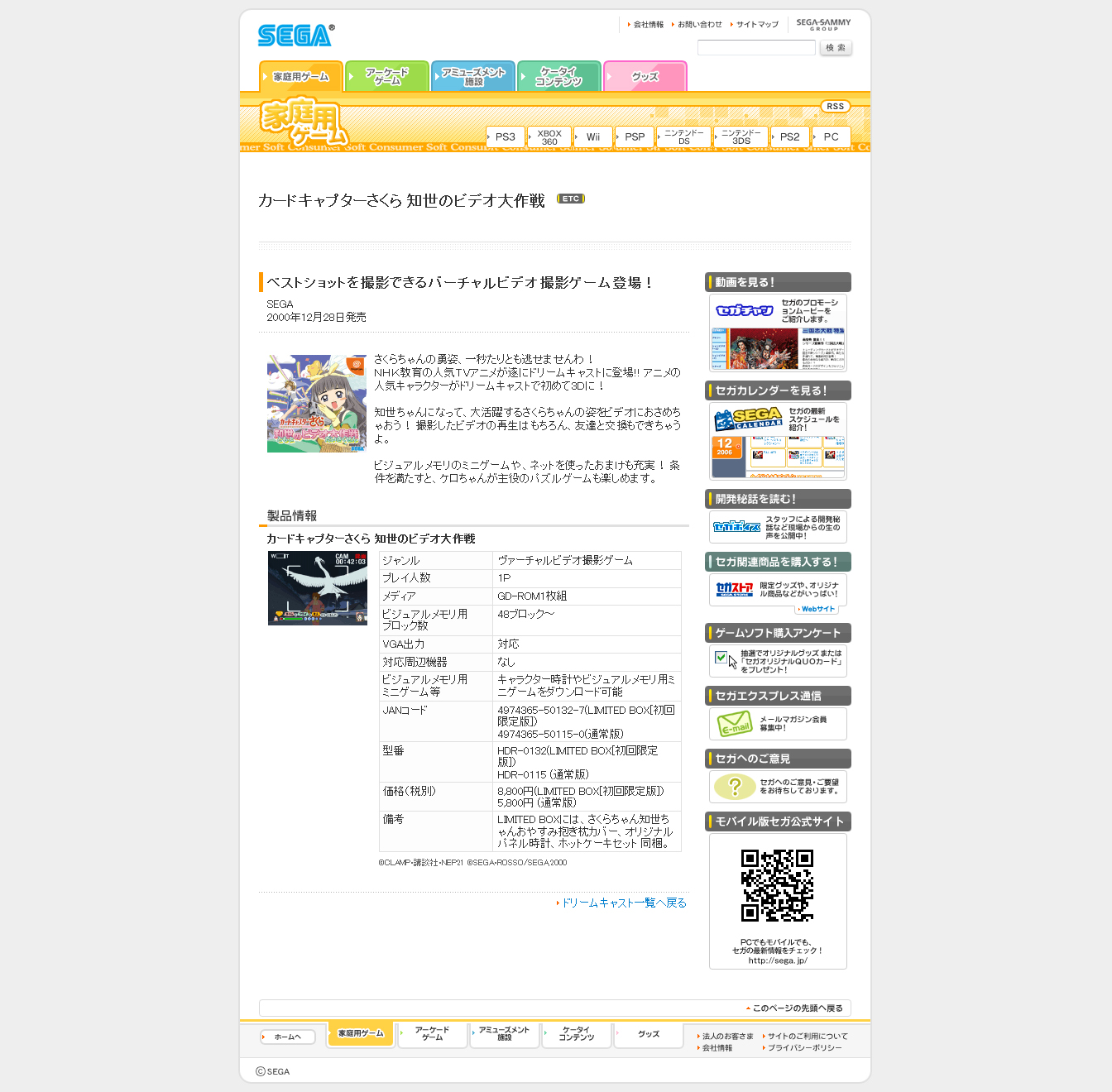The width and height of the screenshot is (1112, 1092).
Task: Select the footer アーケードゲーム tab
Action: 433,1034
